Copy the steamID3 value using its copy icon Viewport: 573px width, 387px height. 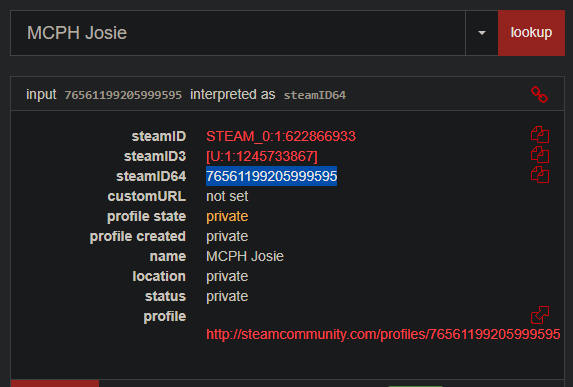pos(540,155)
